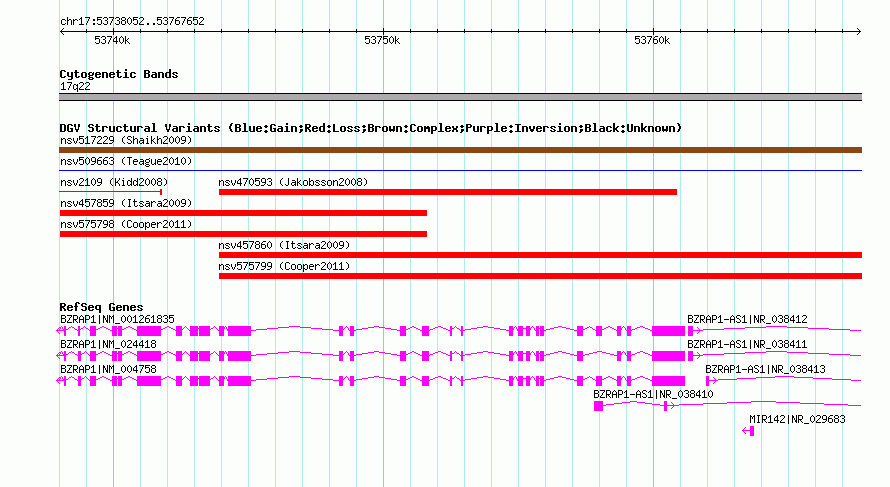Open variant nsv457860 (Itsara2009) label

click(x=284, y=245)
